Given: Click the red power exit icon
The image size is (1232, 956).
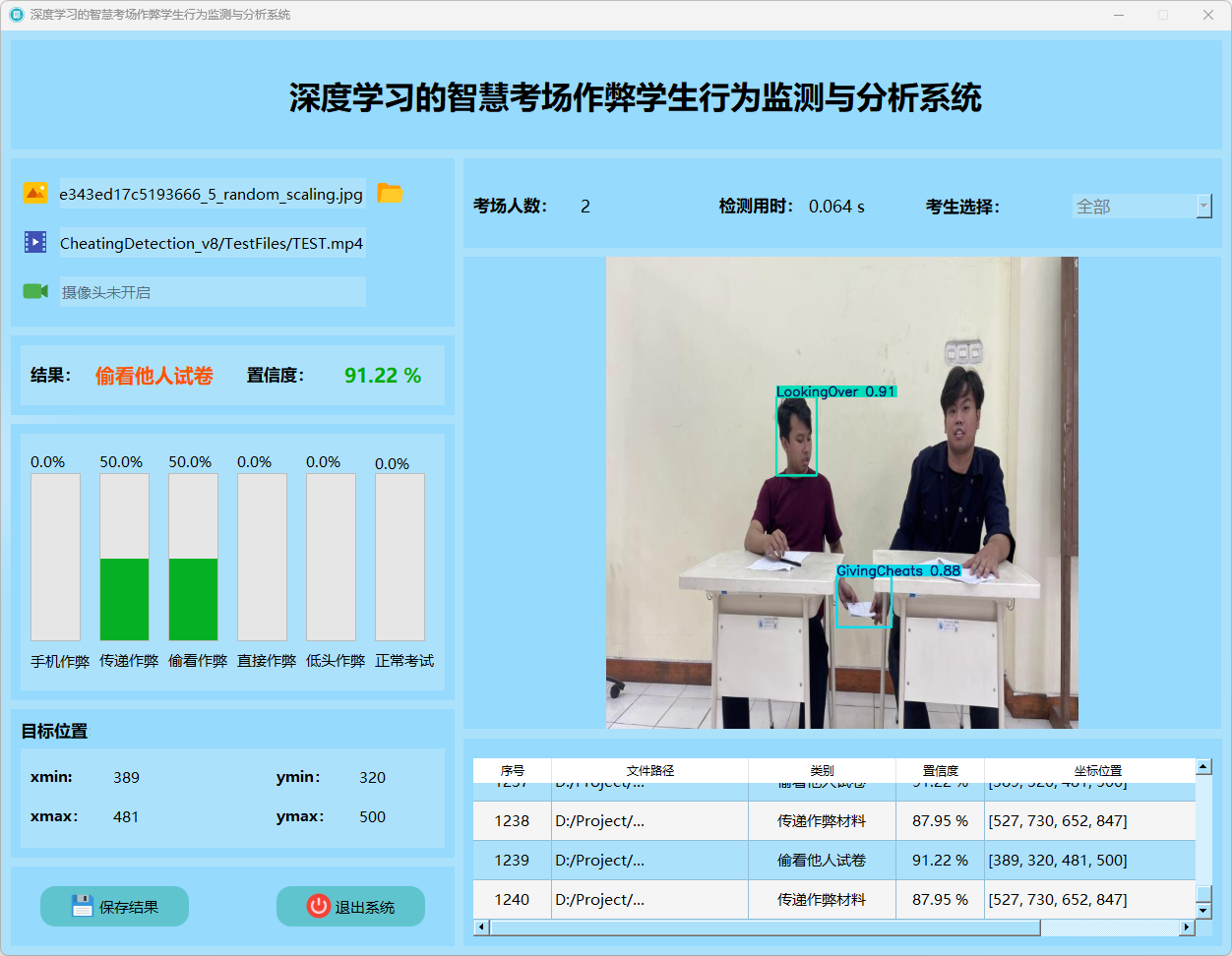Looking at the screenshot, I should (x=318, y=906).
